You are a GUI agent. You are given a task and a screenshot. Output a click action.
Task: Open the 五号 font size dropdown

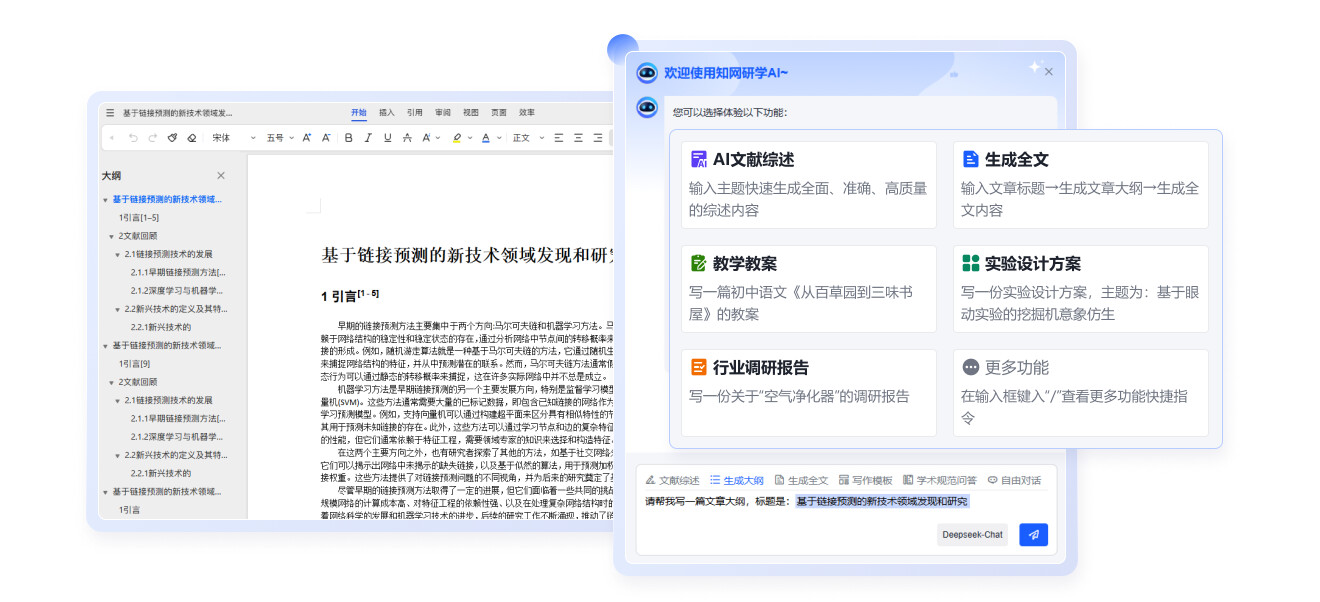click(x=280, y=138)
